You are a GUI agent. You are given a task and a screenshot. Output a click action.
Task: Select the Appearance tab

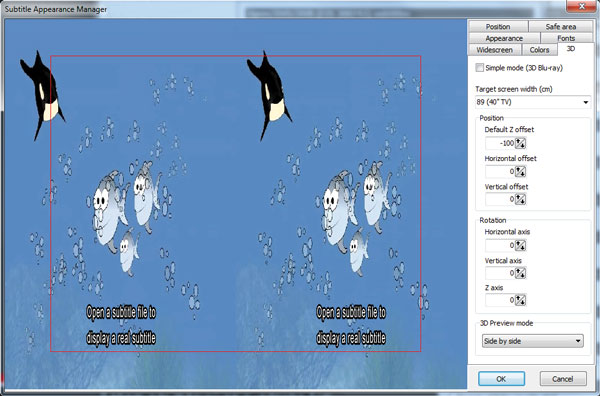[x=504, y=38]
